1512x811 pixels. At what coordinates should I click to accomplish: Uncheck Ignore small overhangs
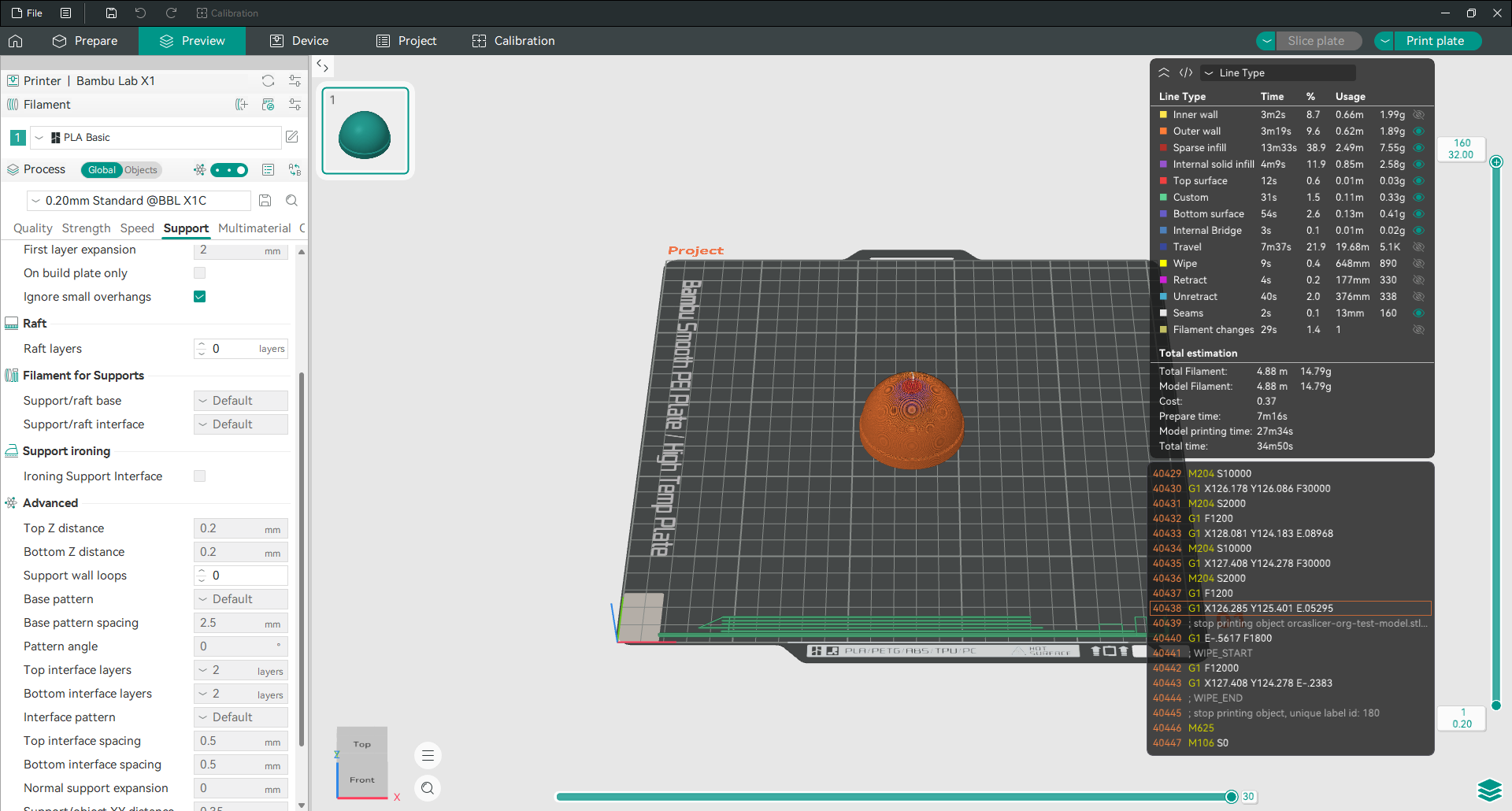(x=199, y=296)
